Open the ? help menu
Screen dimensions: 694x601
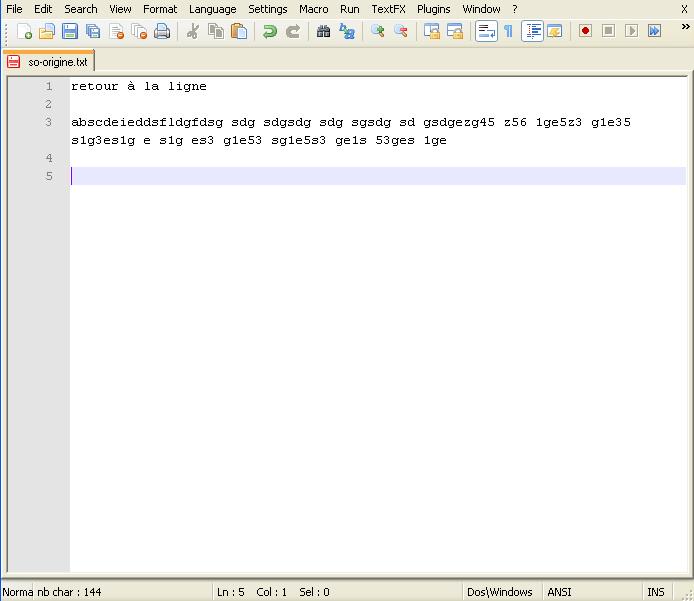[x=514, y=9]
